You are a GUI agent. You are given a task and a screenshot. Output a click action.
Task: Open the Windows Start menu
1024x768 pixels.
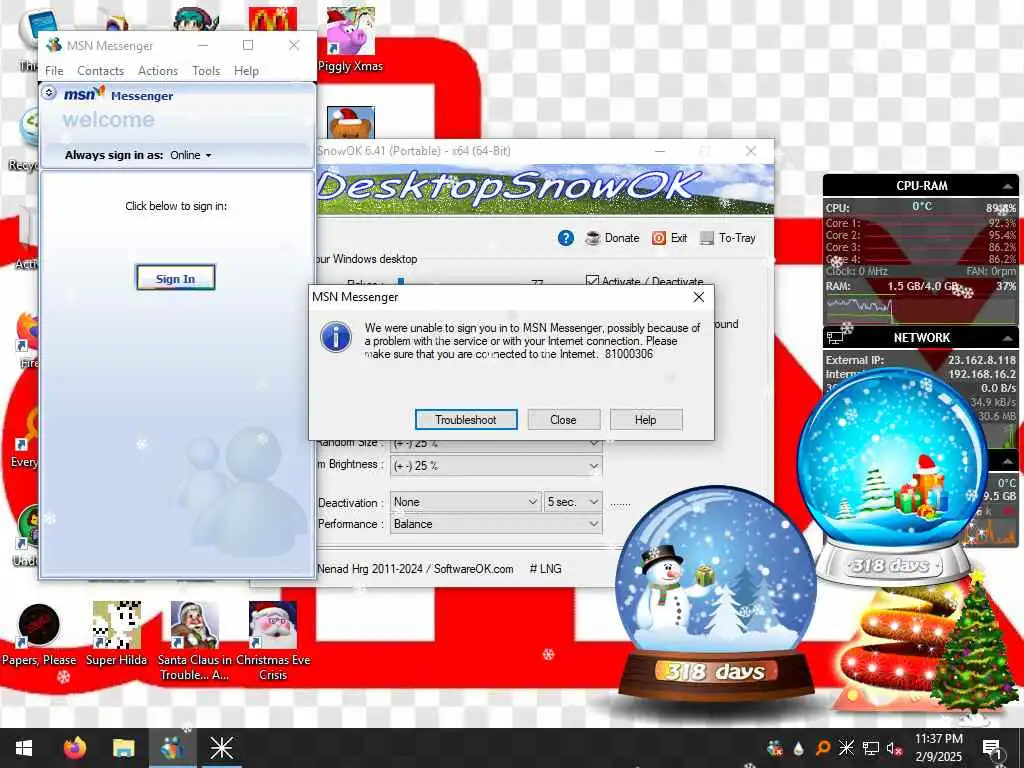tap(24, 748)
